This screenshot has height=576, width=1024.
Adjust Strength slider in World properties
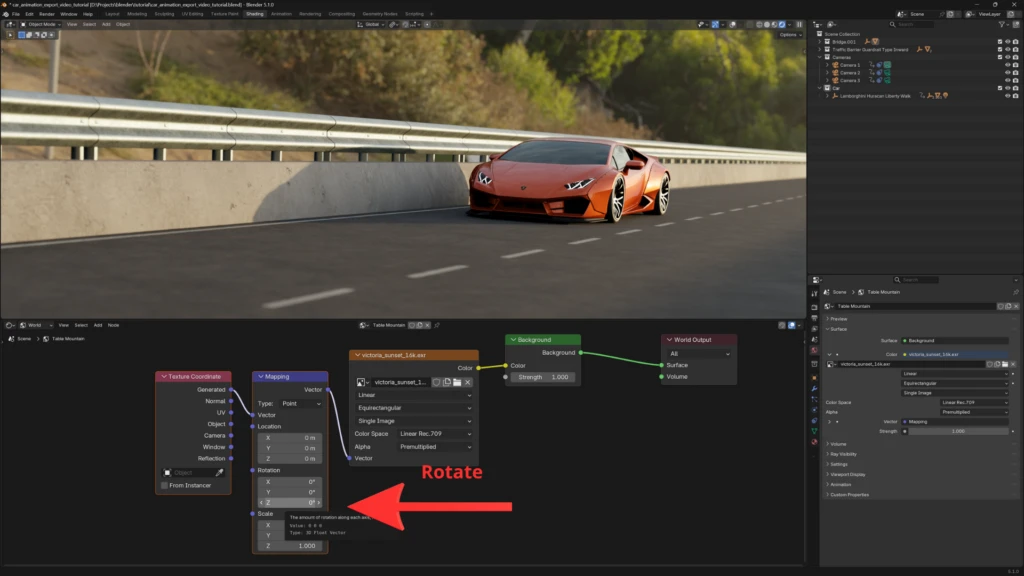click(957, 431)
